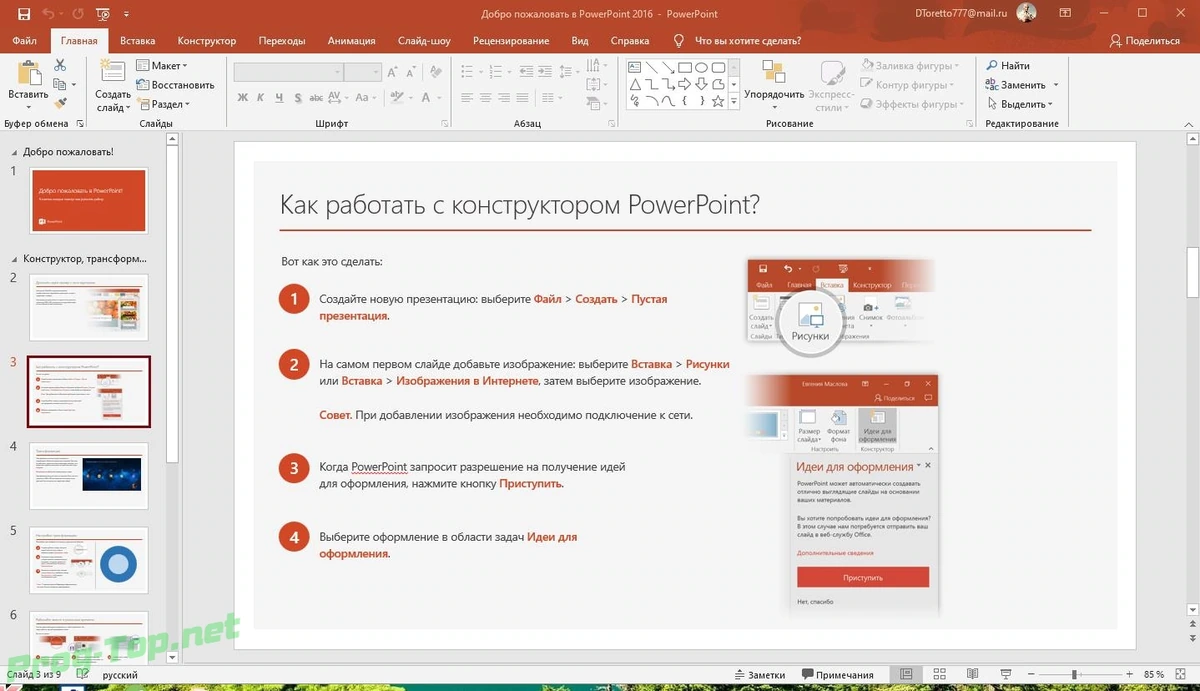Image resolution: width=1200 pixels, height=691 pixels.
Task: Collapse the Конструктор, трансформ... section
Action: [x=14, y=258]
